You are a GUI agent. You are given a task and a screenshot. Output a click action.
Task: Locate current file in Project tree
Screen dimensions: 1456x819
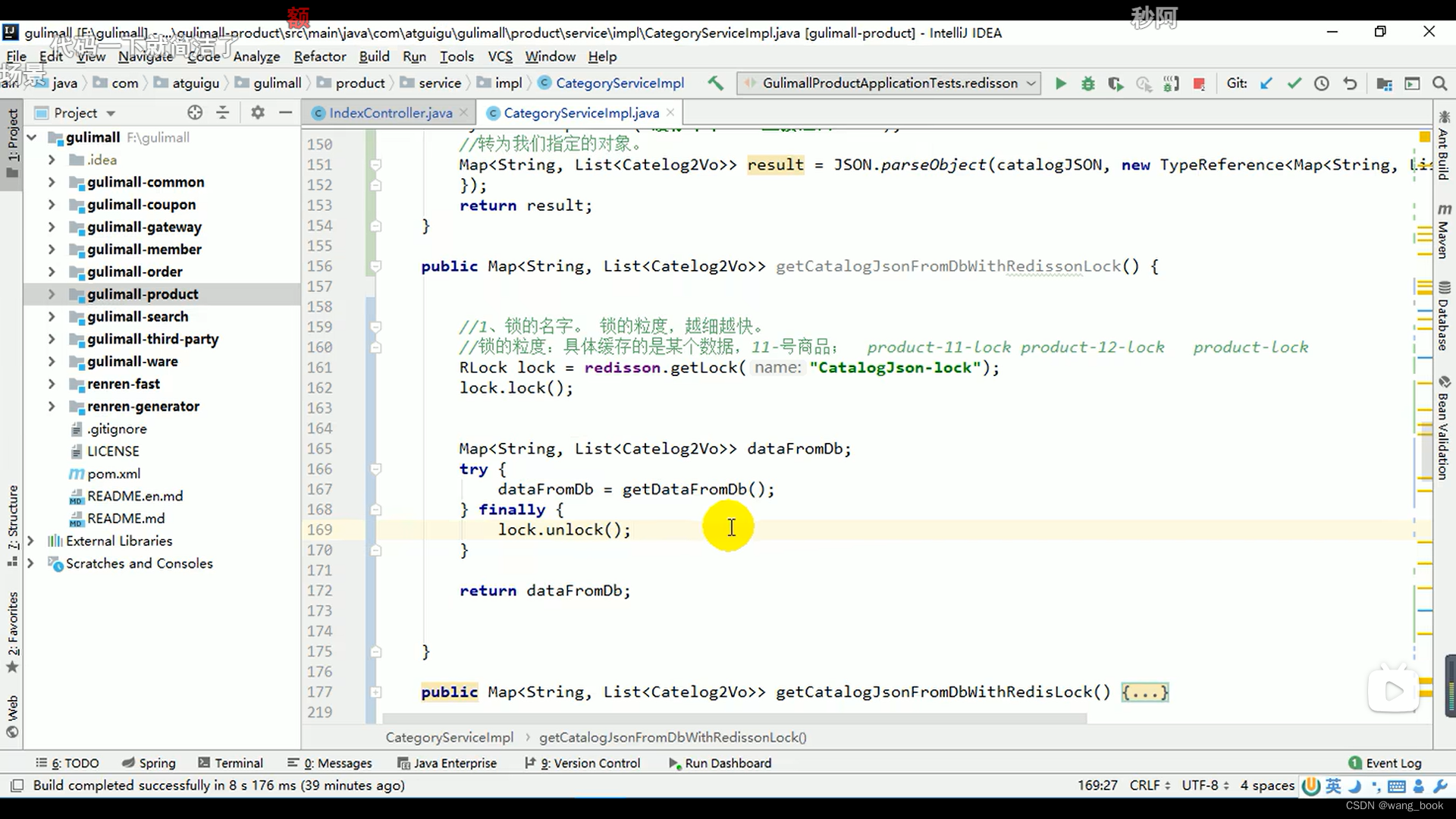(195, 112)
